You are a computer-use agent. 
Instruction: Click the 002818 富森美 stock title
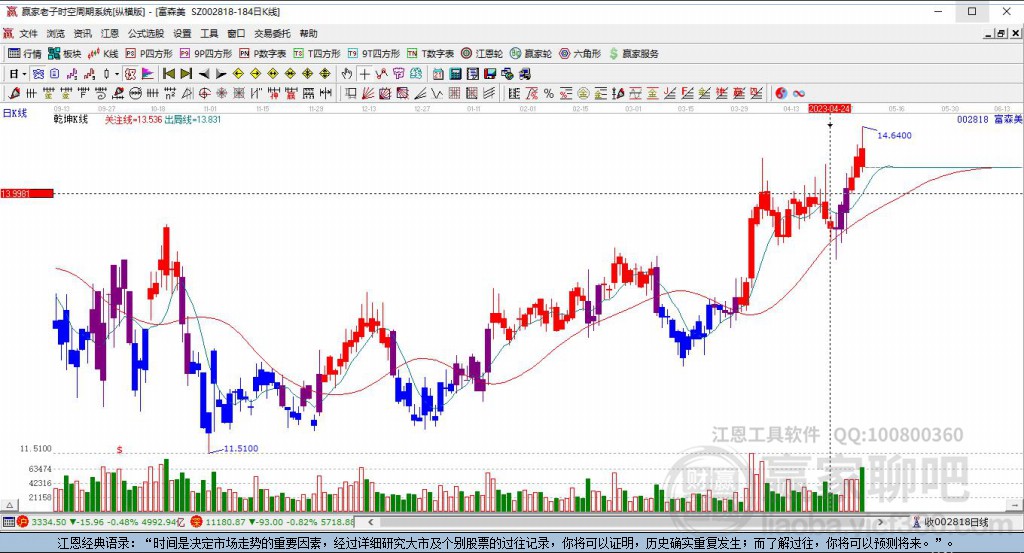tap(989, 119)
